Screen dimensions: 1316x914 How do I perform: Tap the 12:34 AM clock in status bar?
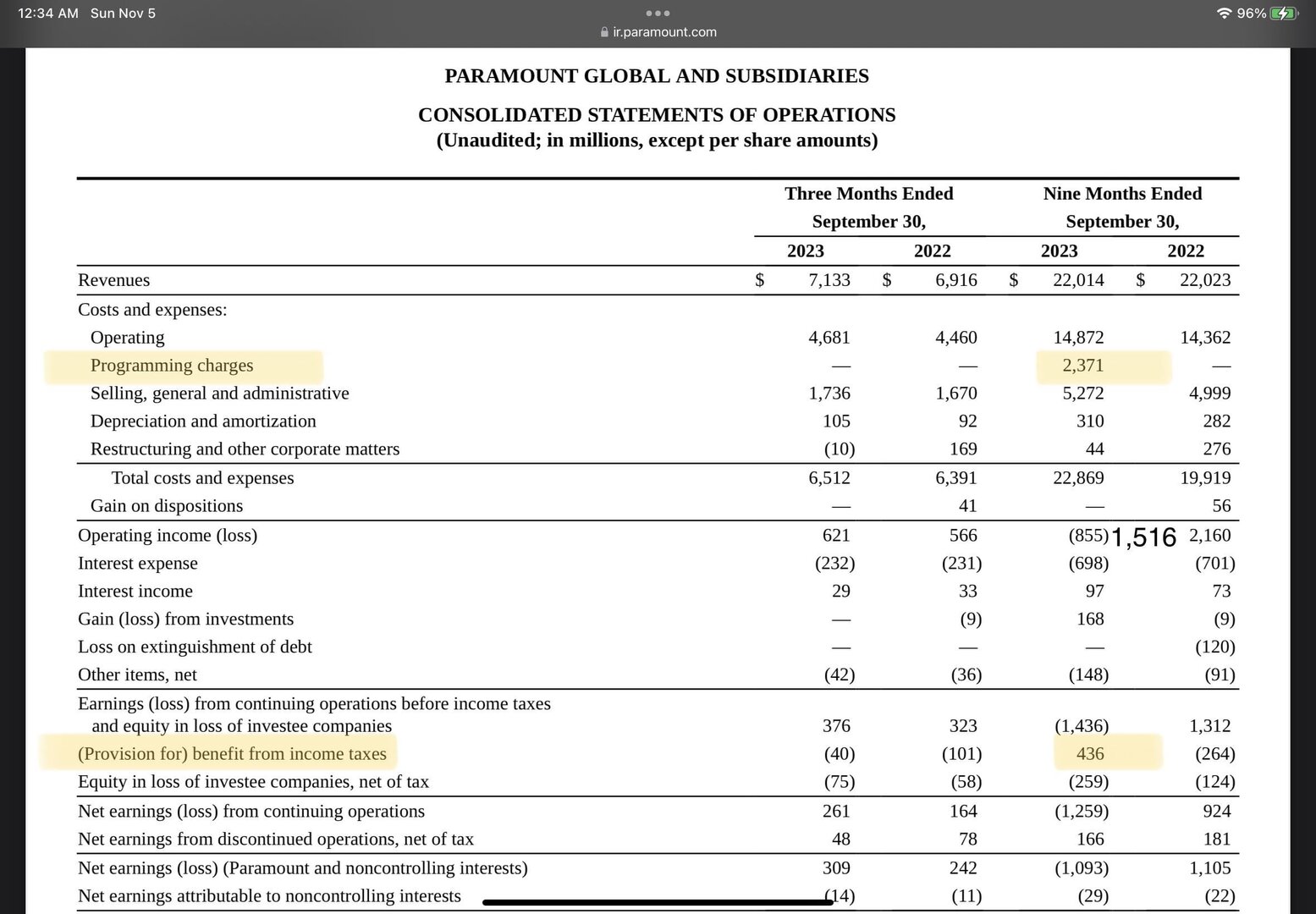click(47, 14)
